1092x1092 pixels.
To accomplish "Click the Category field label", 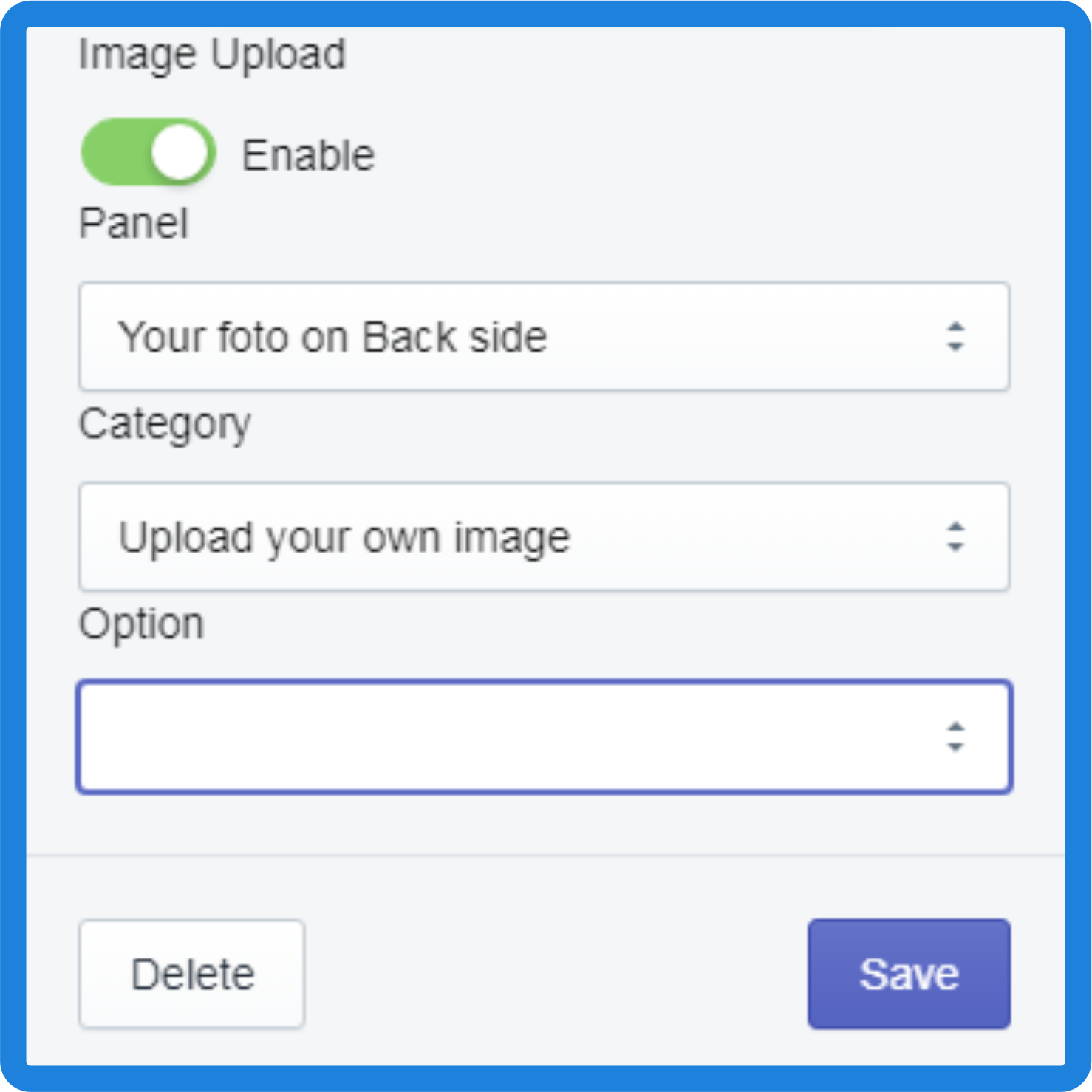I will (165, 425).
